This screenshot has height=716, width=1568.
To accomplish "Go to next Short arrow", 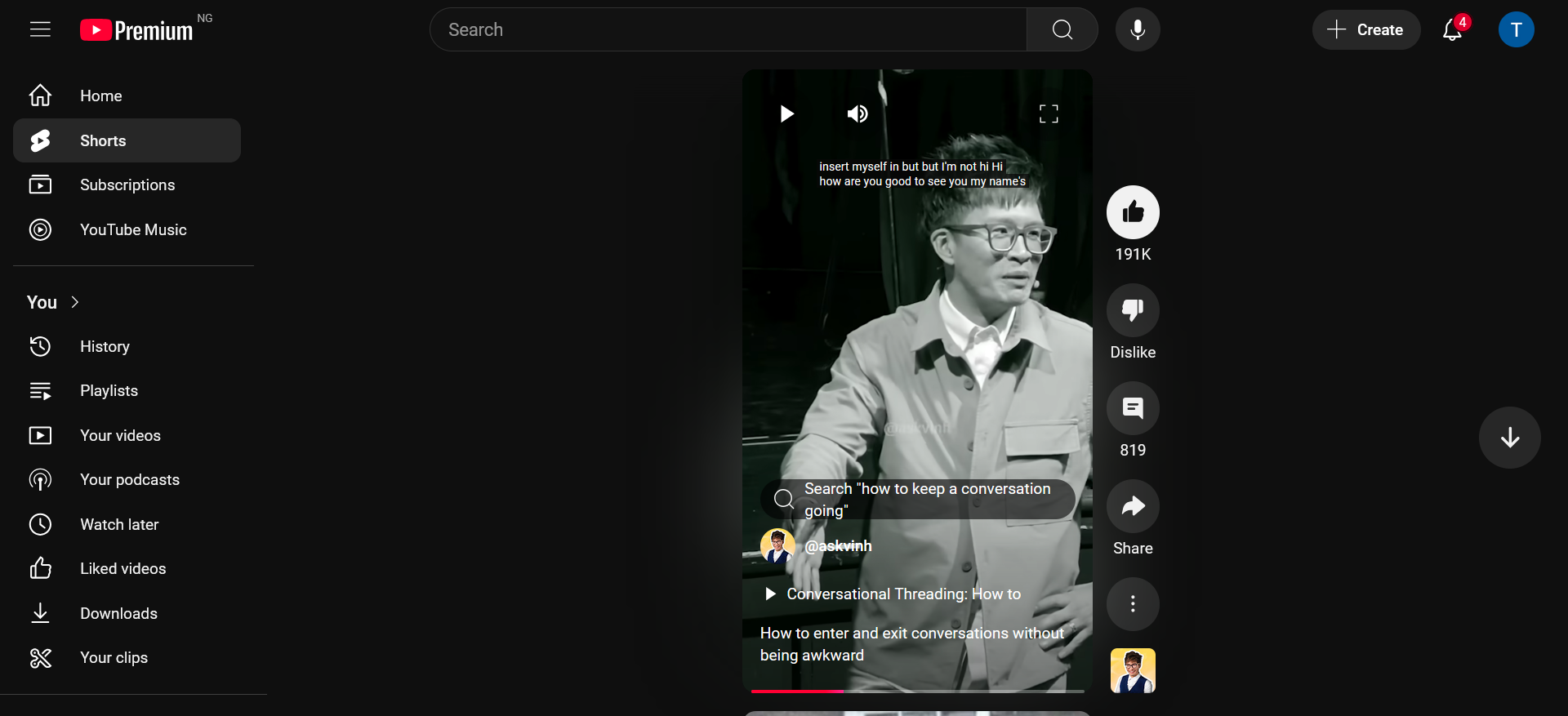I will click(x=1509, y=438).
